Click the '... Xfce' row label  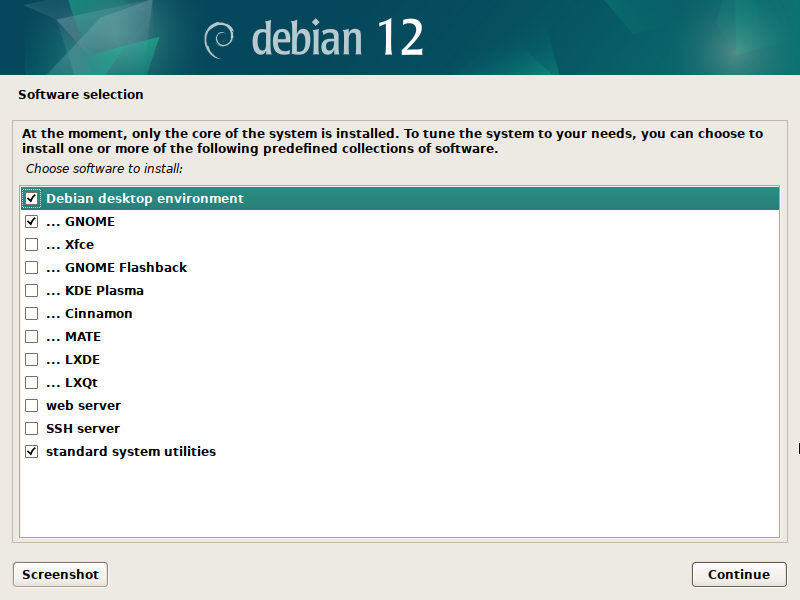coord(70,244)
